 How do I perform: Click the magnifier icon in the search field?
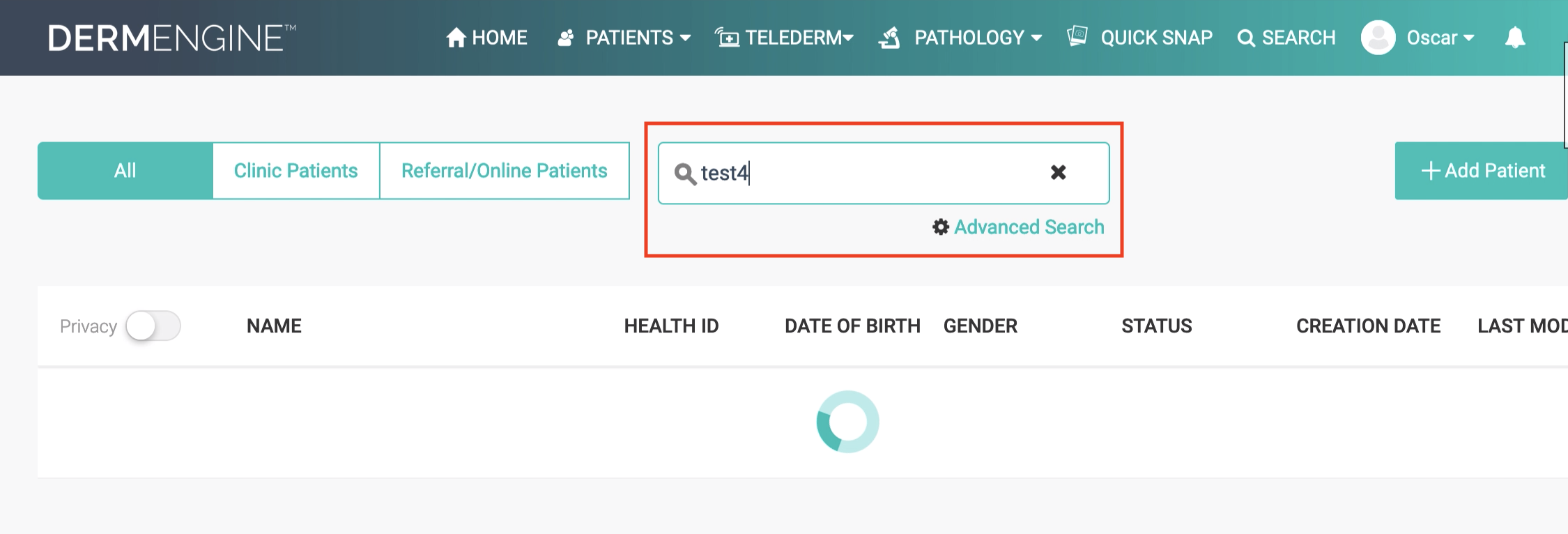click(685, 174)
